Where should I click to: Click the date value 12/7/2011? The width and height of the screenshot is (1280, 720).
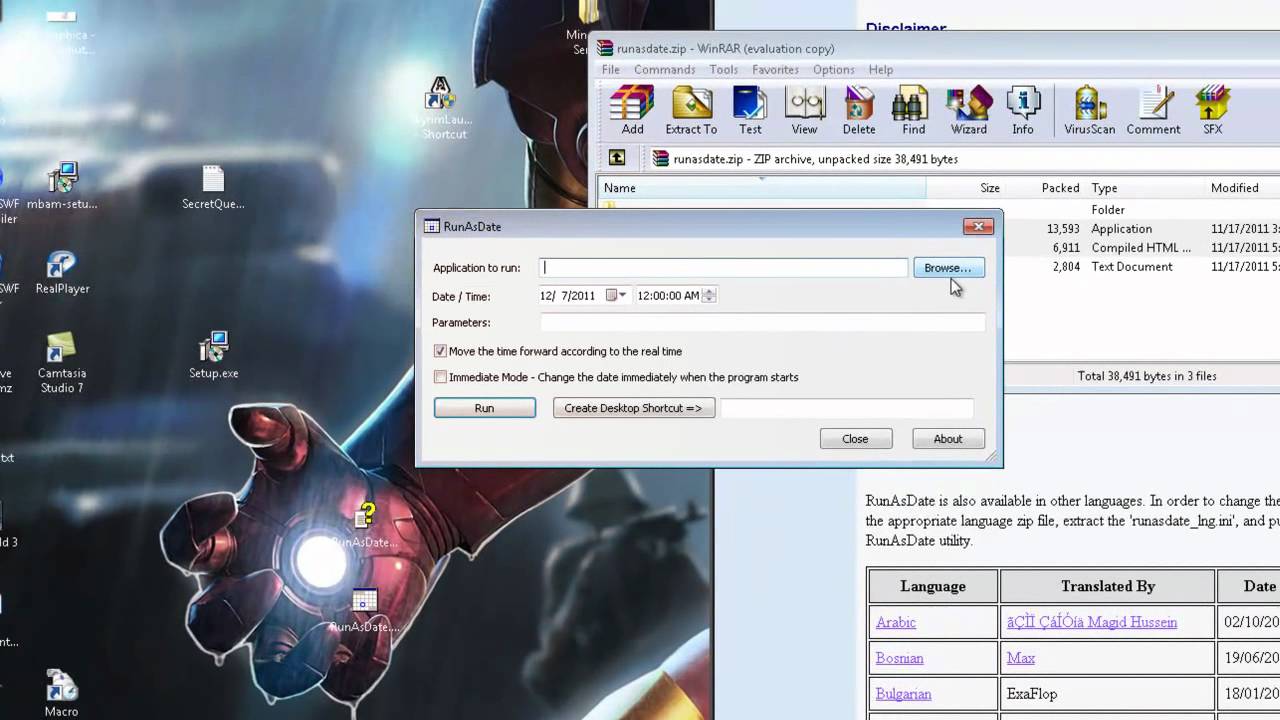pos(568,296)
